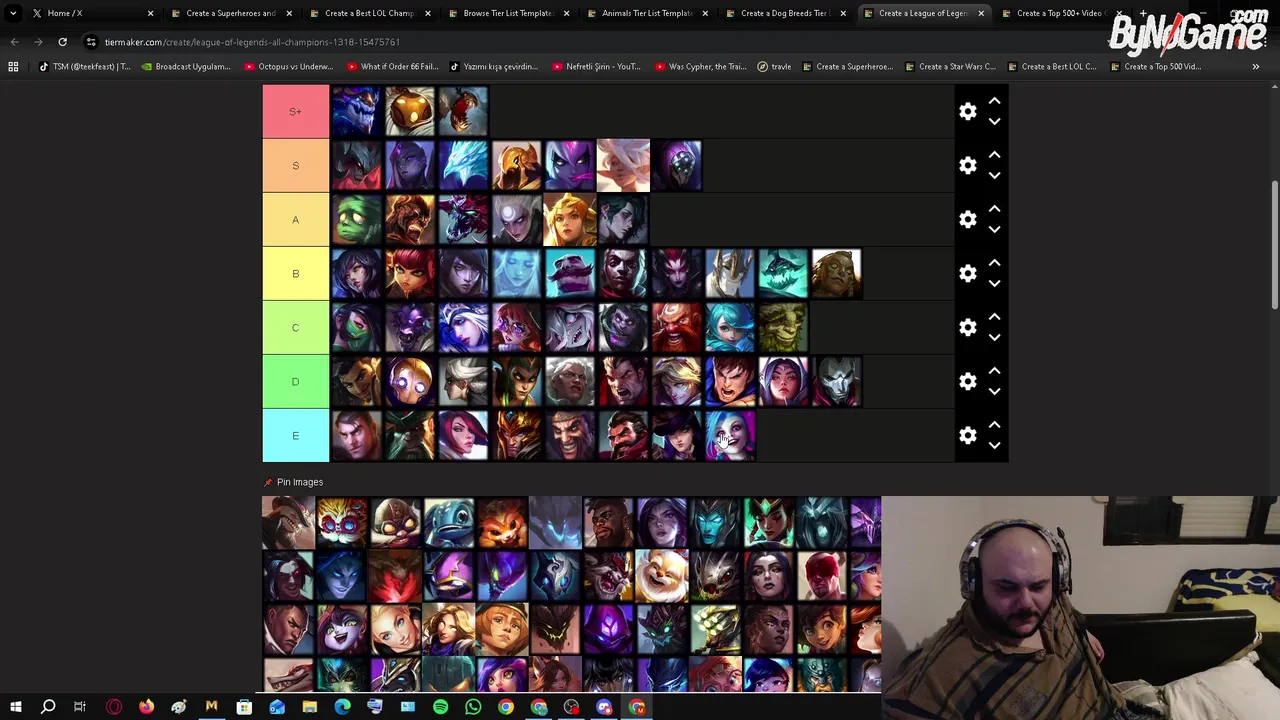Select last champion portrait in E tier

730,435
